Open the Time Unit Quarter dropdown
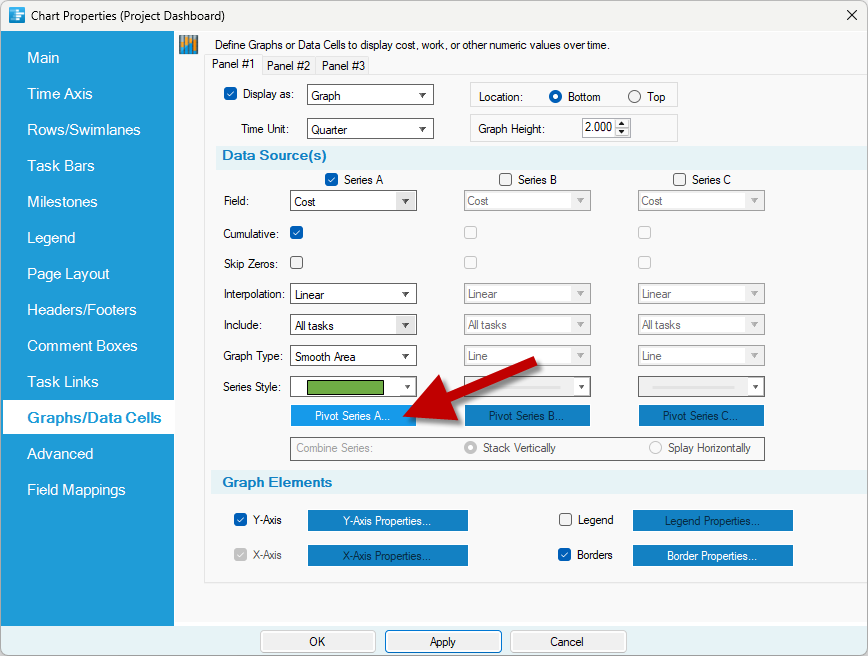The height and width of the screenshot is (656, 868). 370,129
